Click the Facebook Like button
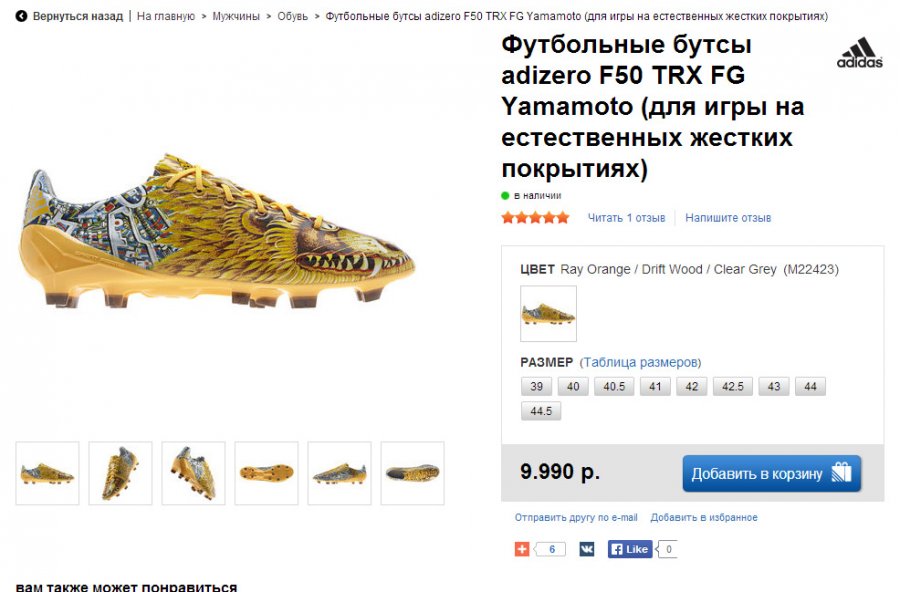 (630, 549)
